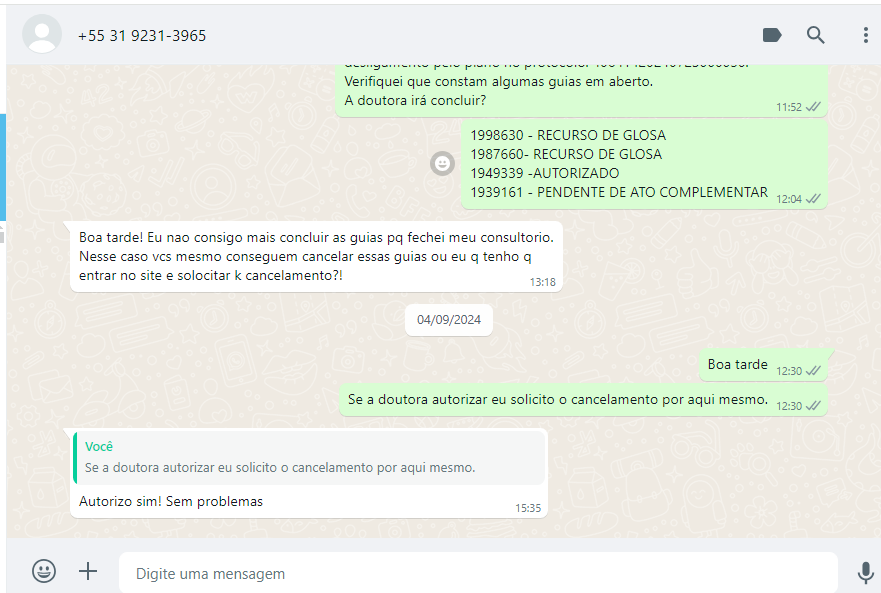
Task: Jump to the quoted 'Você' reply message
Action: click(309, 458)
